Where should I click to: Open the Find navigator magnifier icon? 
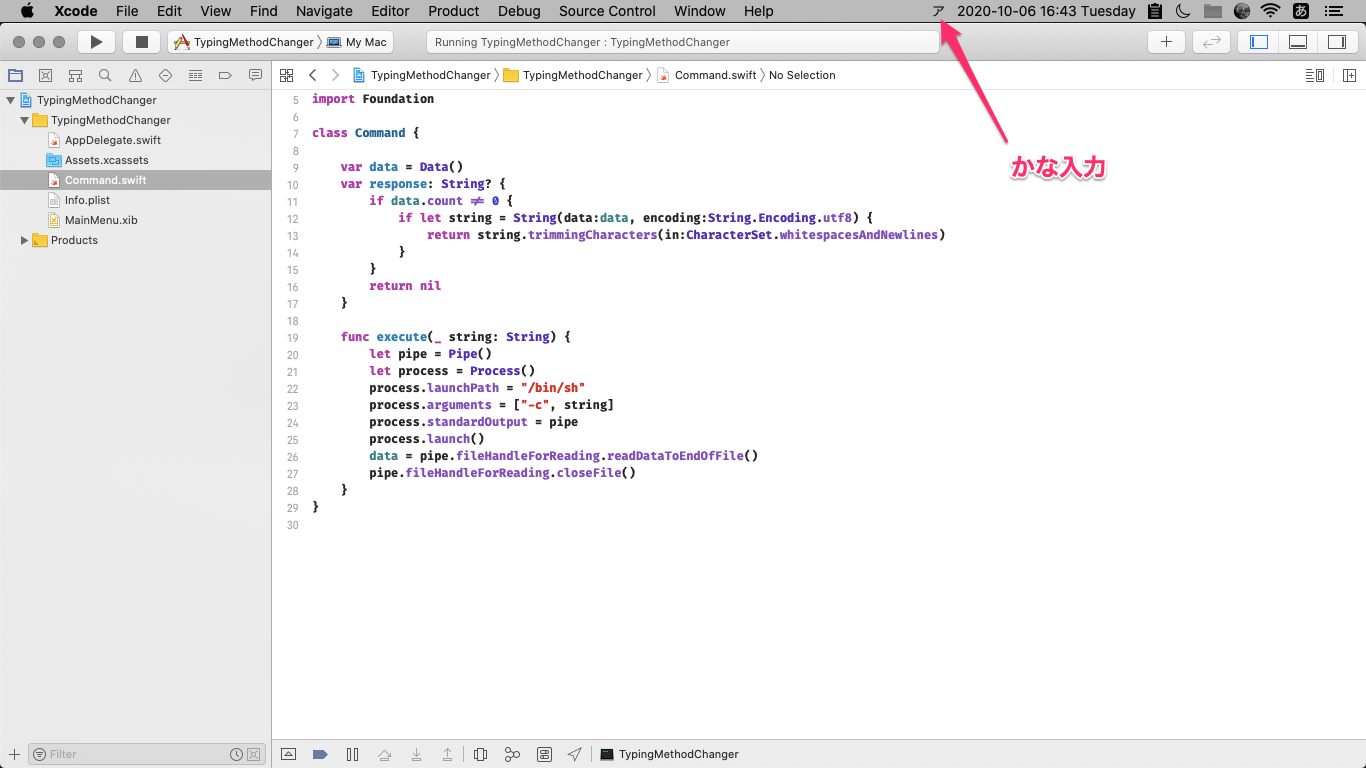[105, 75]
